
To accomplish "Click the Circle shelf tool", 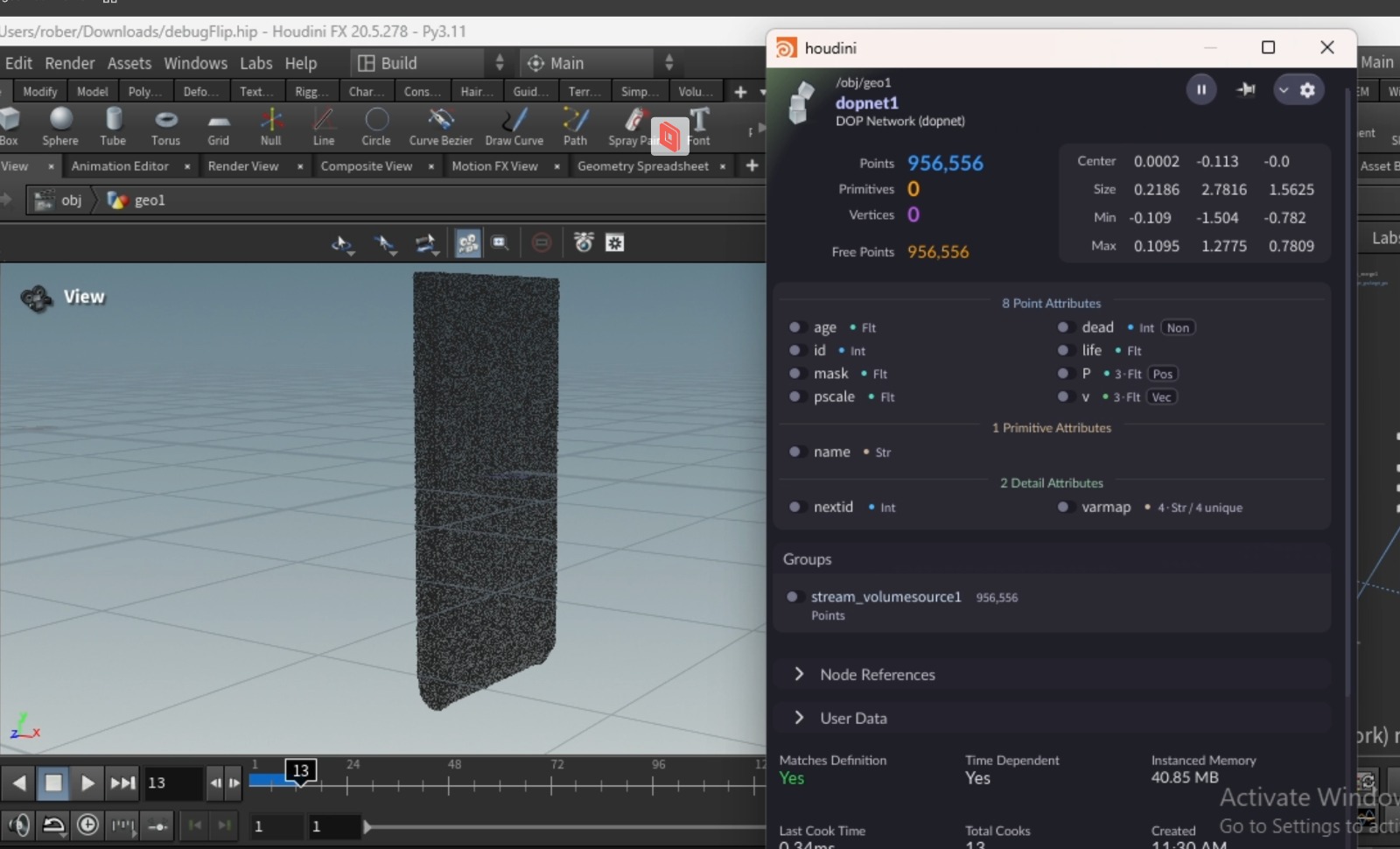I will click(376, 125).
